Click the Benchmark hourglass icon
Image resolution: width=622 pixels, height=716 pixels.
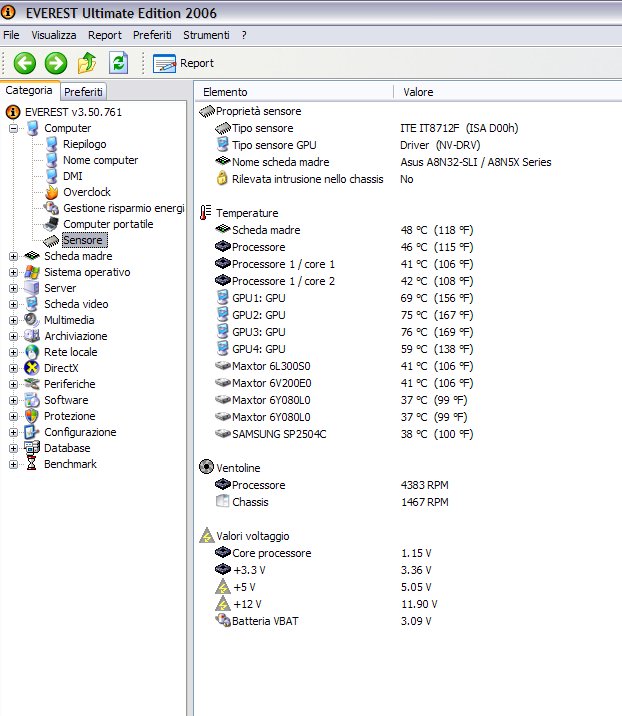(32, 463)
